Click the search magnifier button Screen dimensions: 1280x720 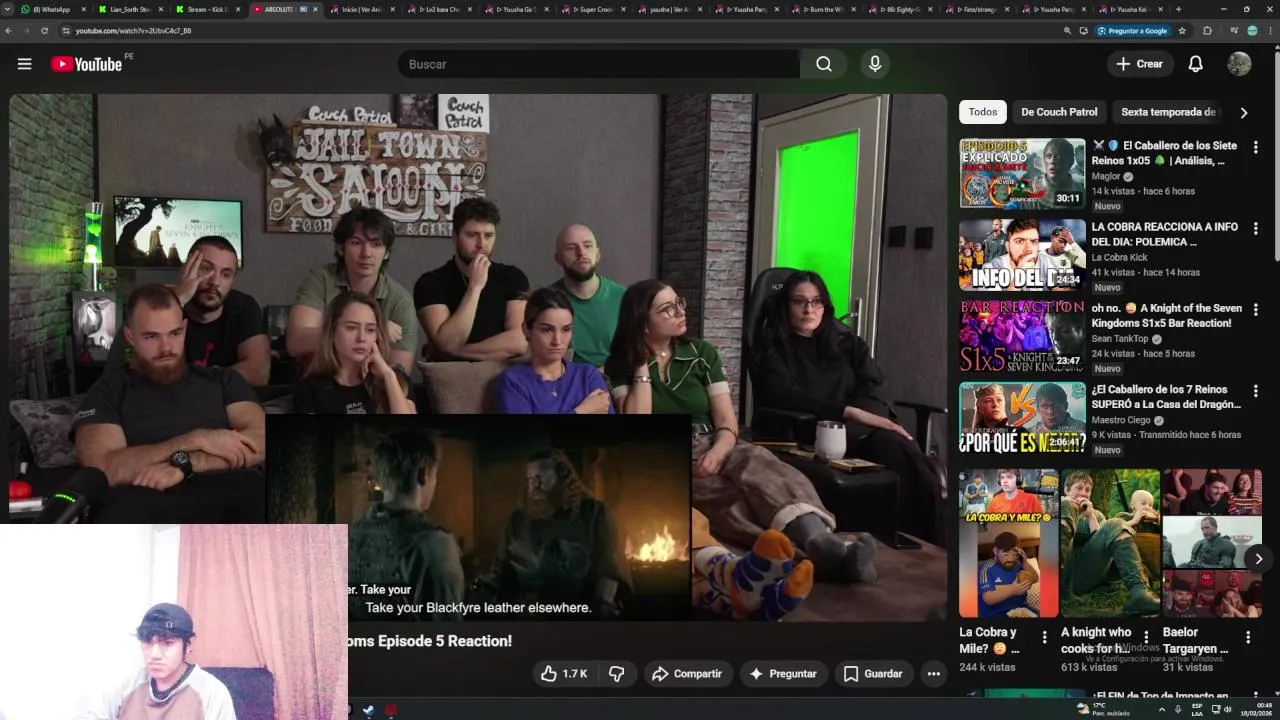(x=824, y=64)
